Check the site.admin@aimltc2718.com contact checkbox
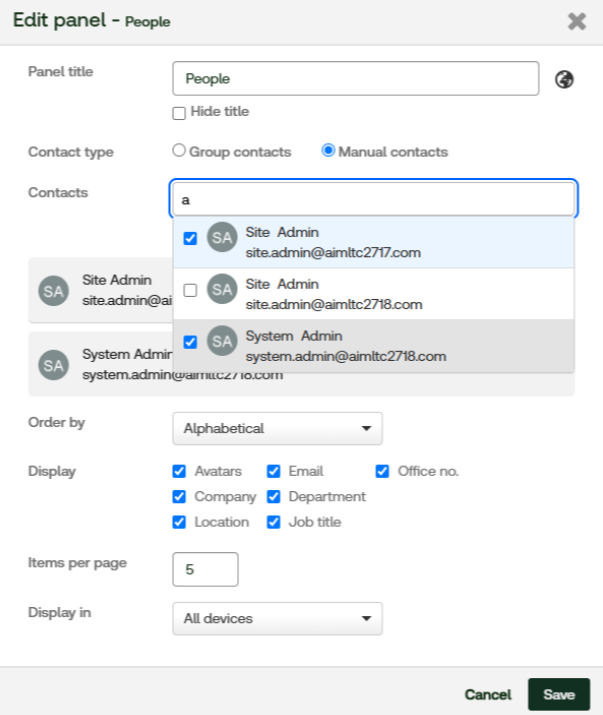 190,291
